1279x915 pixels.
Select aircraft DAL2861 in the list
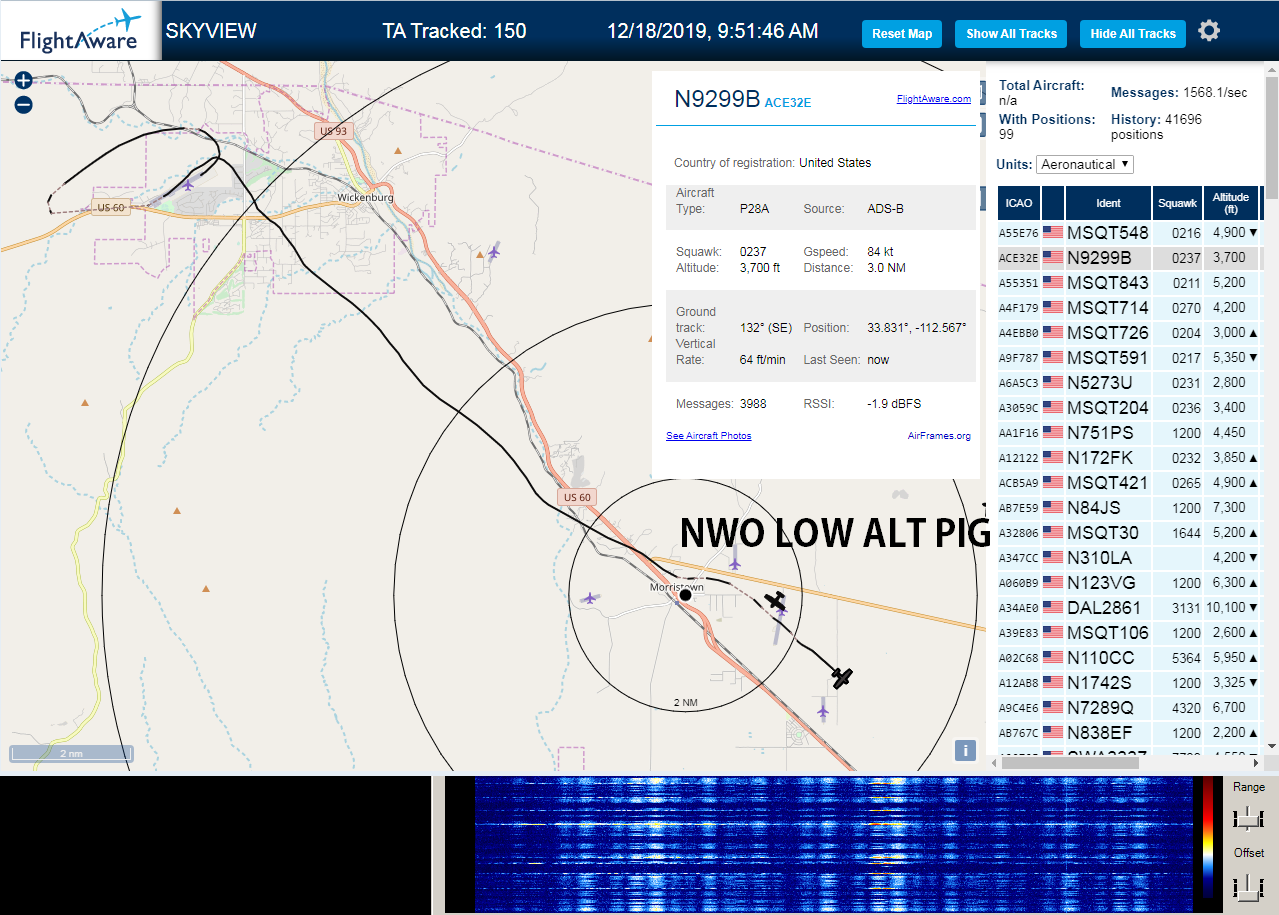pyautogui.click(x=1128, y=607)
